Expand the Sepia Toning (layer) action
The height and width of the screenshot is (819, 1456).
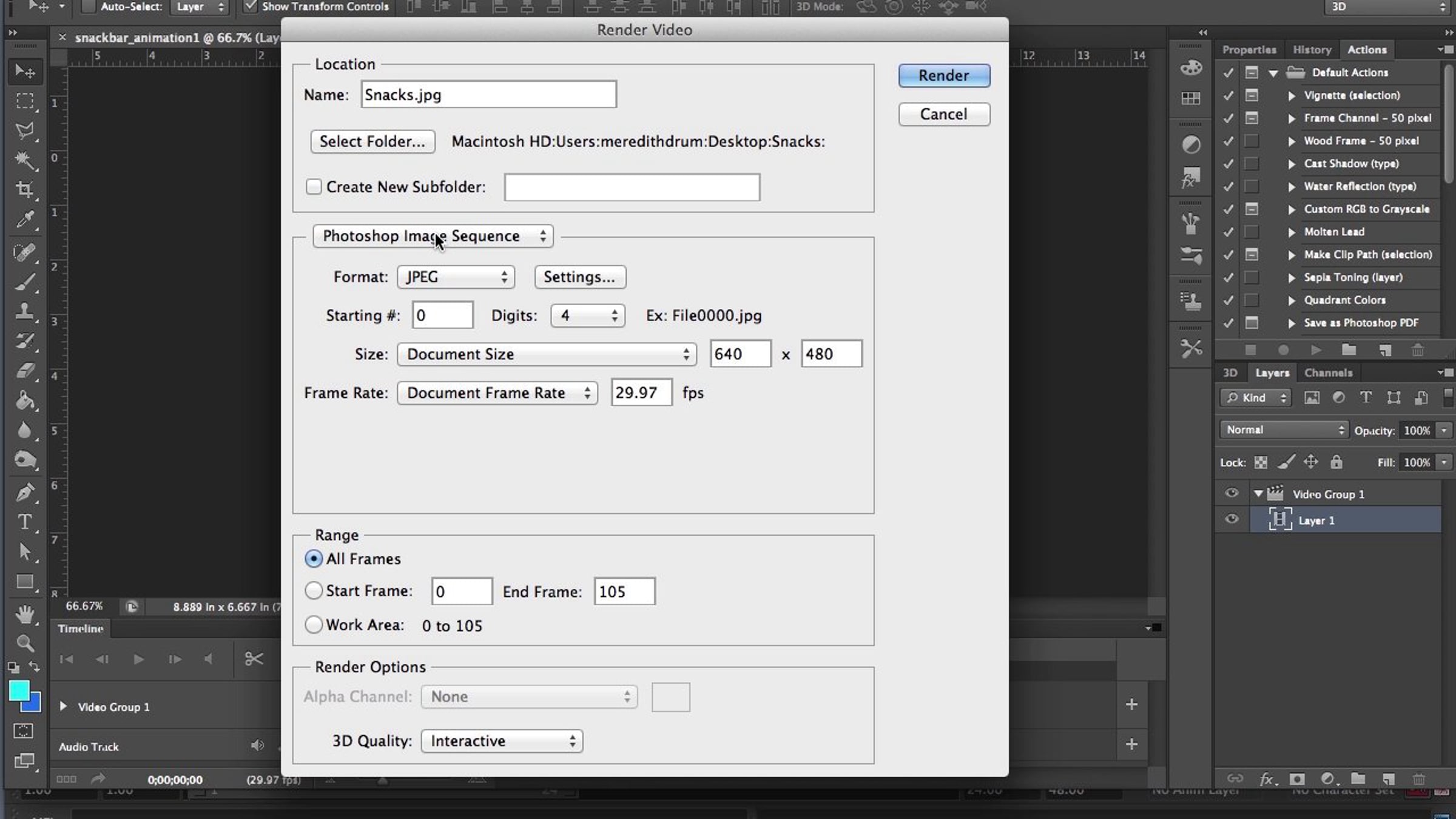tap(1292, 277)
